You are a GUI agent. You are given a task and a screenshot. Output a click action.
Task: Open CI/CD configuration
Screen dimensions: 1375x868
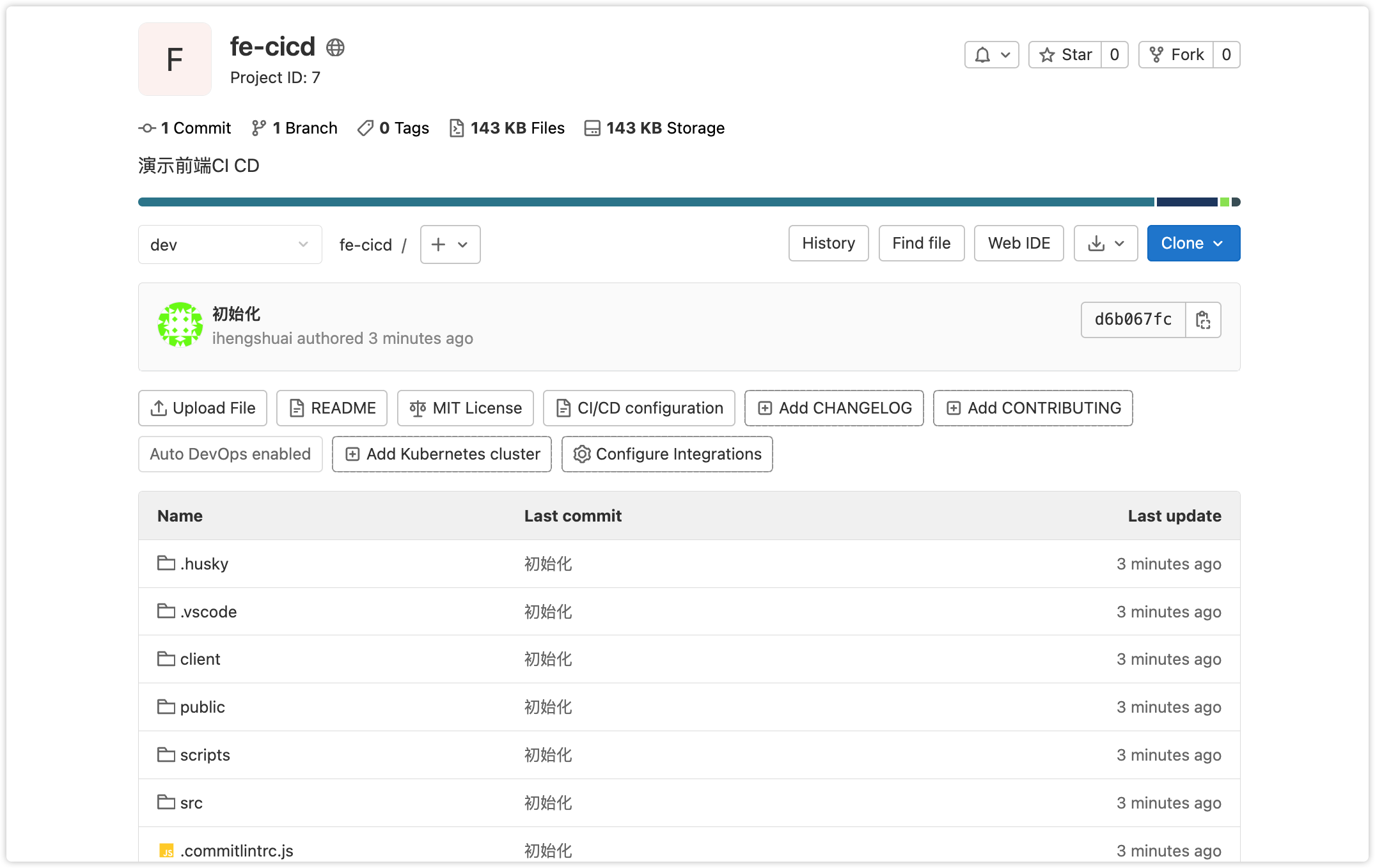pyautogui.click(x=639, y=408)
